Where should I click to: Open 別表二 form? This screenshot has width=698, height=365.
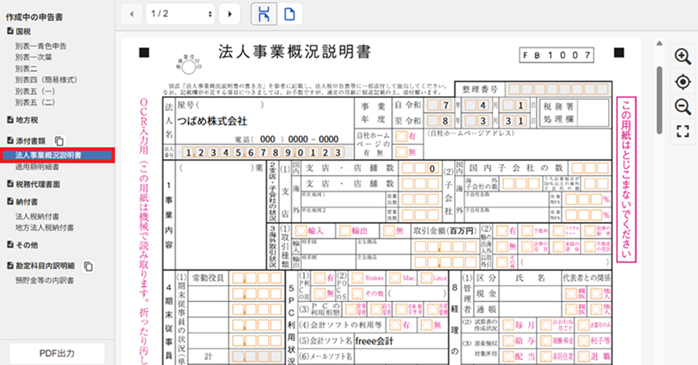[x=26, y=69]
